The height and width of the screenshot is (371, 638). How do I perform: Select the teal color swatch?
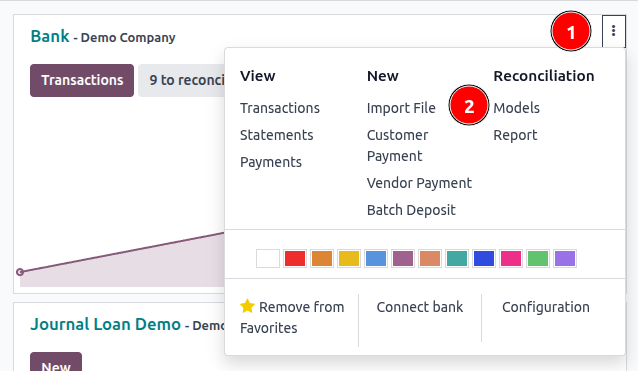tap(457, 258)
